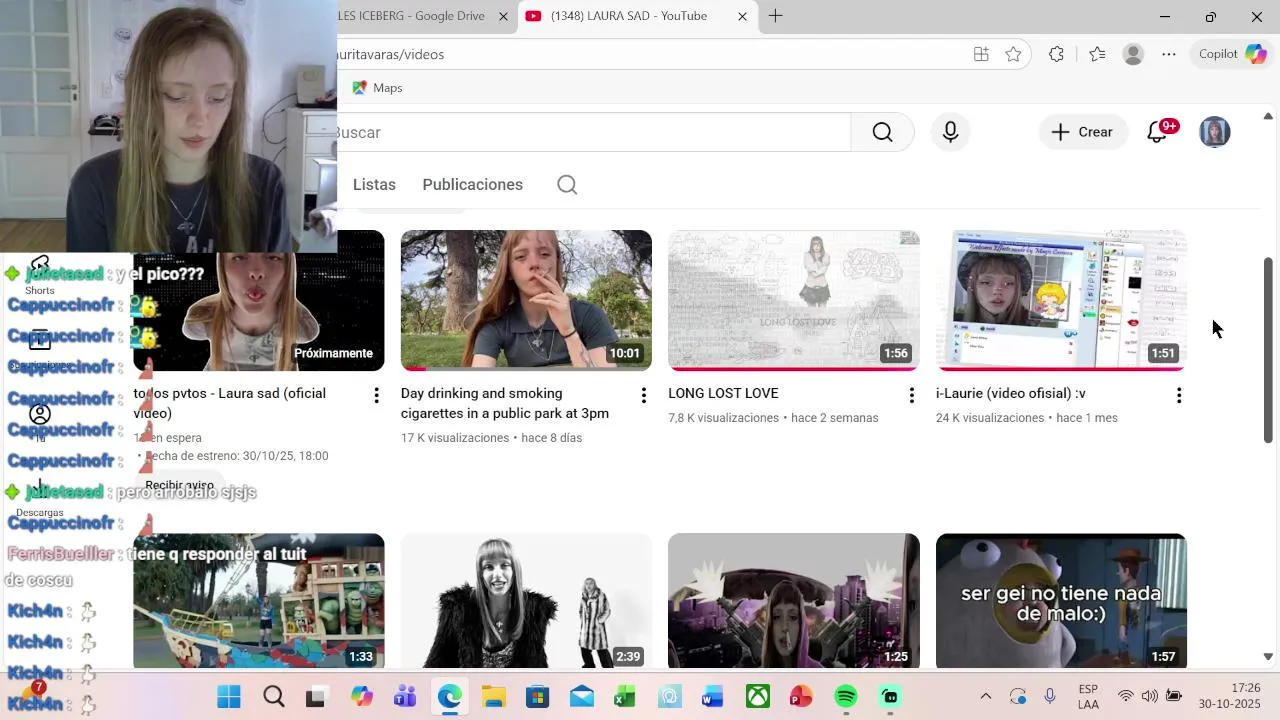Show hidden system tray icons
Viewport: 1280px width, 720px height.
[985, 696]
